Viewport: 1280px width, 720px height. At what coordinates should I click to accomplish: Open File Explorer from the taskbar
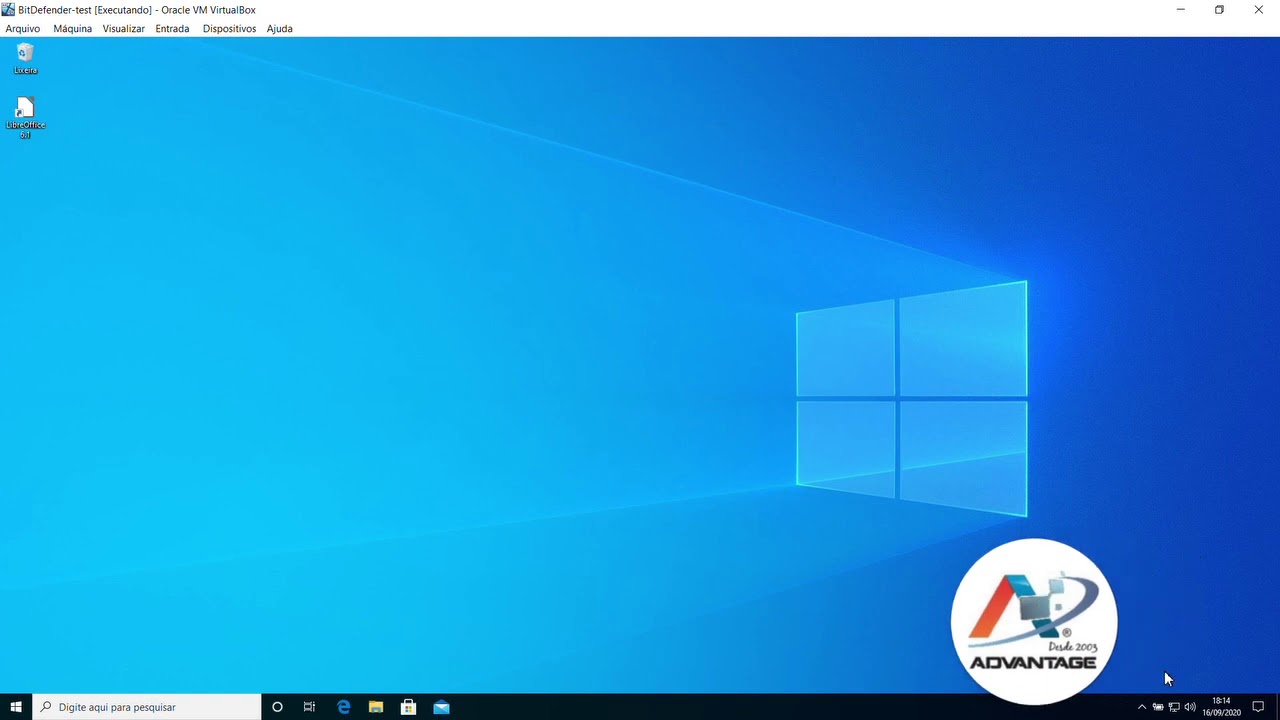coord(376,707)
